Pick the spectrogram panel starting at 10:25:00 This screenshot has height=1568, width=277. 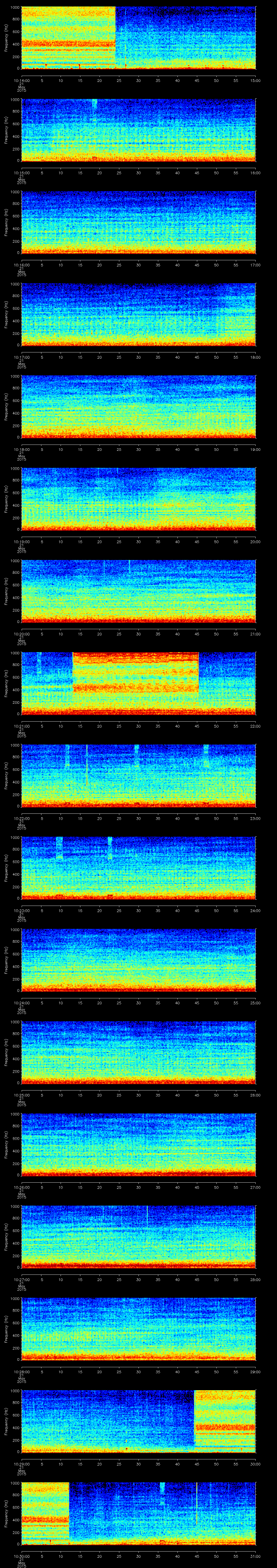[138, 1052]
